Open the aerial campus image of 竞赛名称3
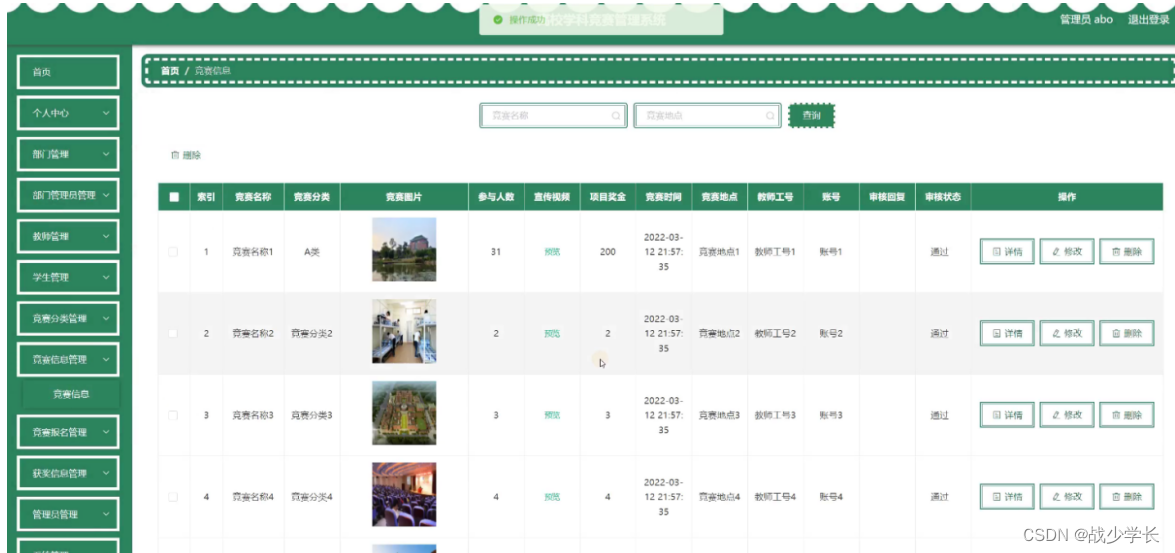The width and height of the screenshot is (1175, 553). (x=404, y=413)
